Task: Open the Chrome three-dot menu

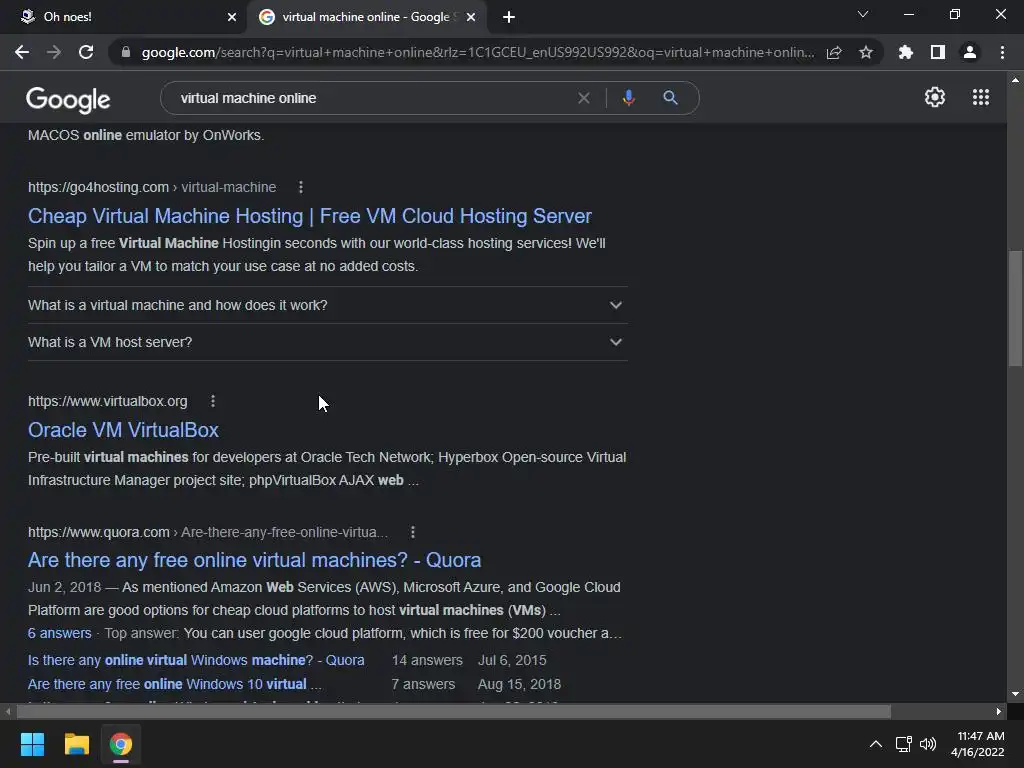Action: click(1002, 52)
